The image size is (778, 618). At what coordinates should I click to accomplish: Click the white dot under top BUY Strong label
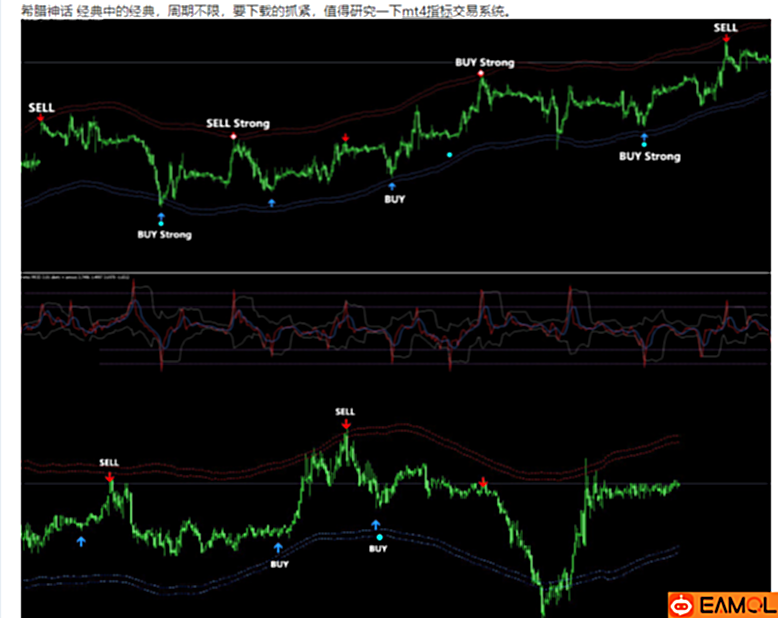click(481, 74)
